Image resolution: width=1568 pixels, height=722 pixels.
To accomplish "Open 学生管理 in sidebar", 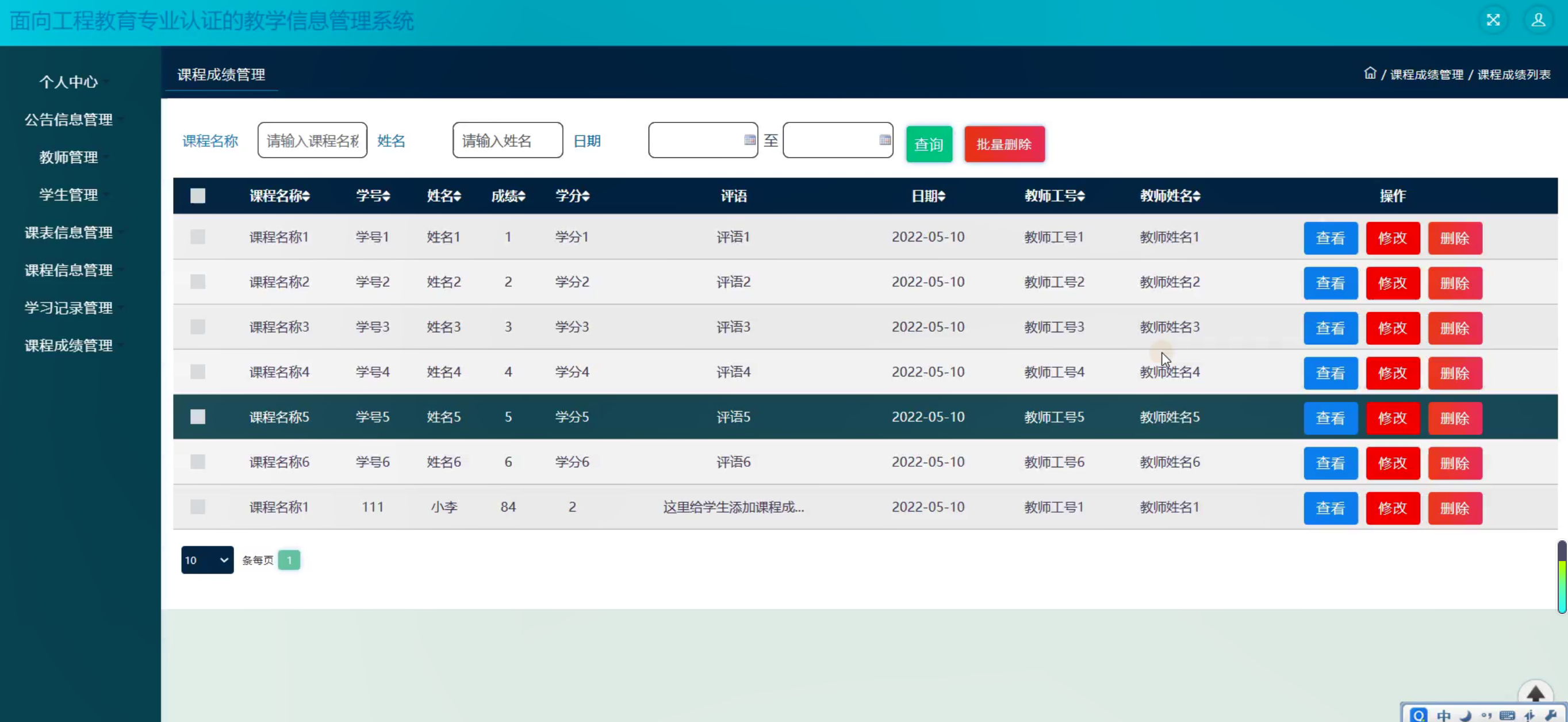I will [x=69, y=195].
